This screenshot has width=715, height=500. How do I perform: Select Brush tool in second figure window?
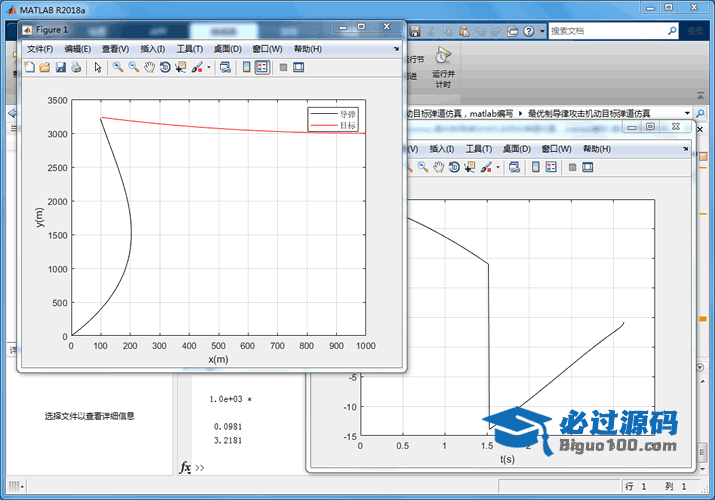(x=486, y=167)
